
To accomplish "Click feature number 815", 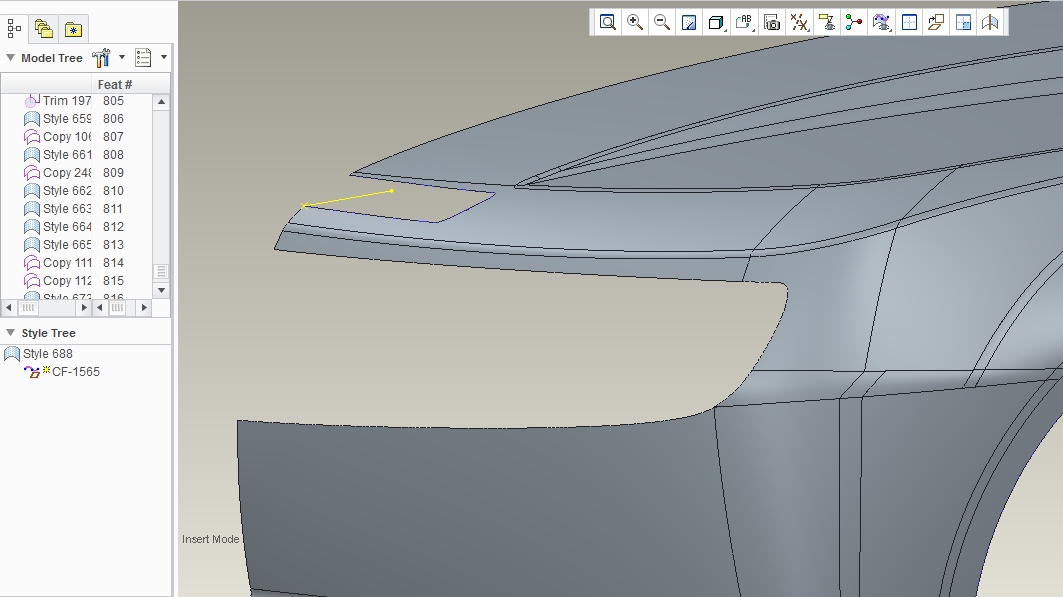I will (113, 281).
